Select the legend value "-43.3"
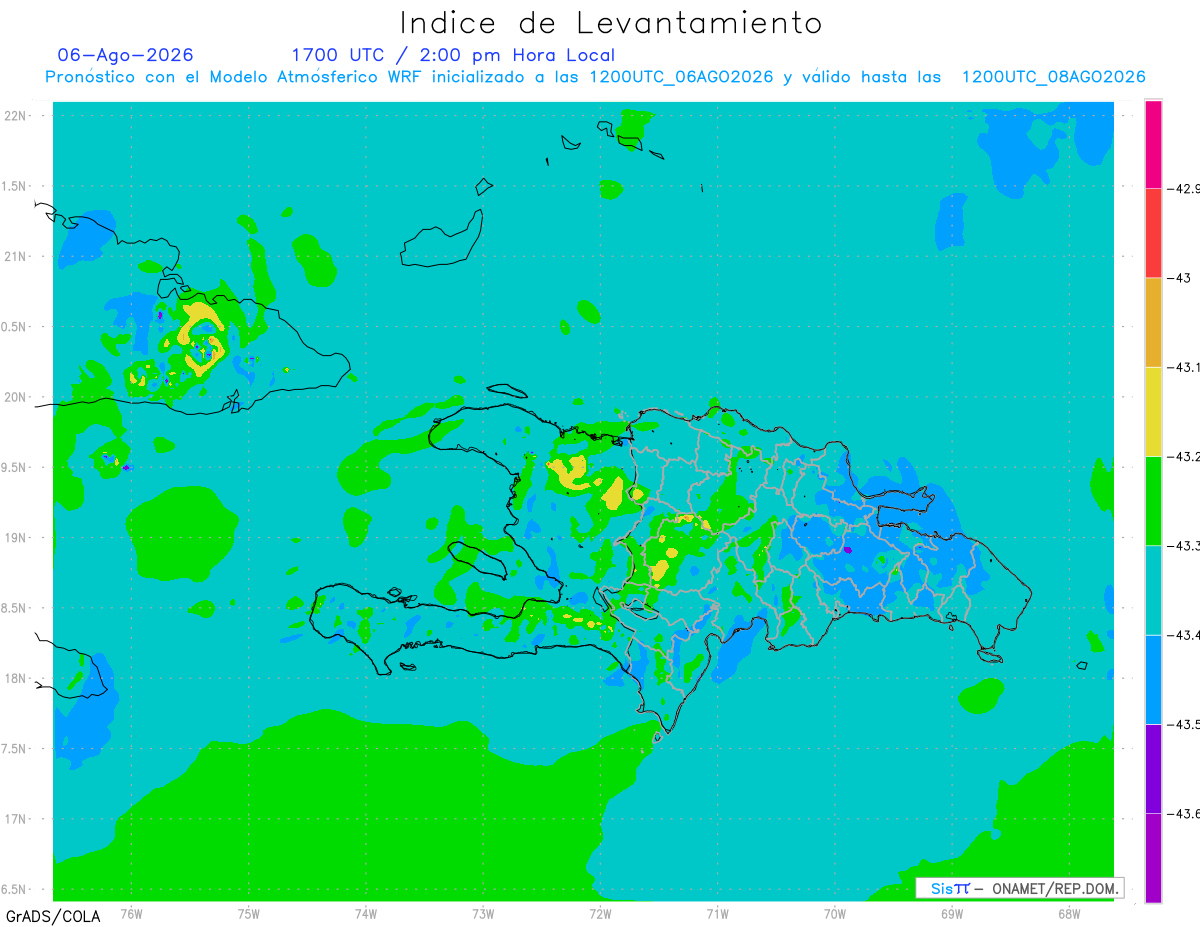 click(1183, 546)
